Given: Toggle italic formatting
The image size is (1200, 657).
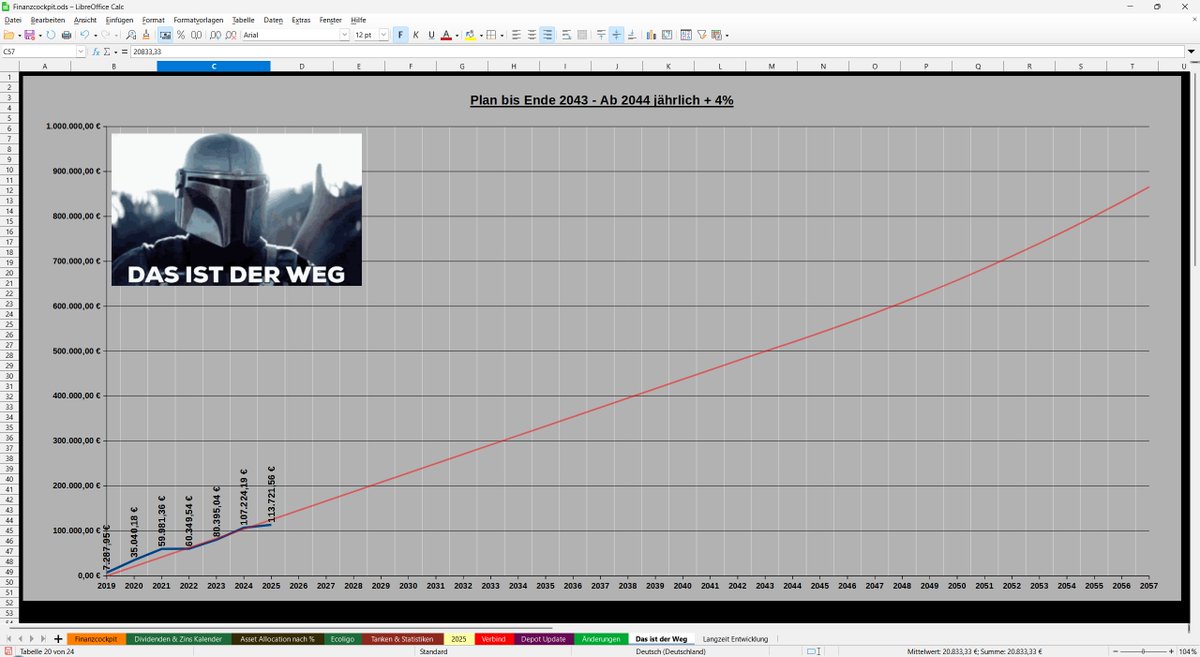Looking at the screenshot, I should [416, 35].
